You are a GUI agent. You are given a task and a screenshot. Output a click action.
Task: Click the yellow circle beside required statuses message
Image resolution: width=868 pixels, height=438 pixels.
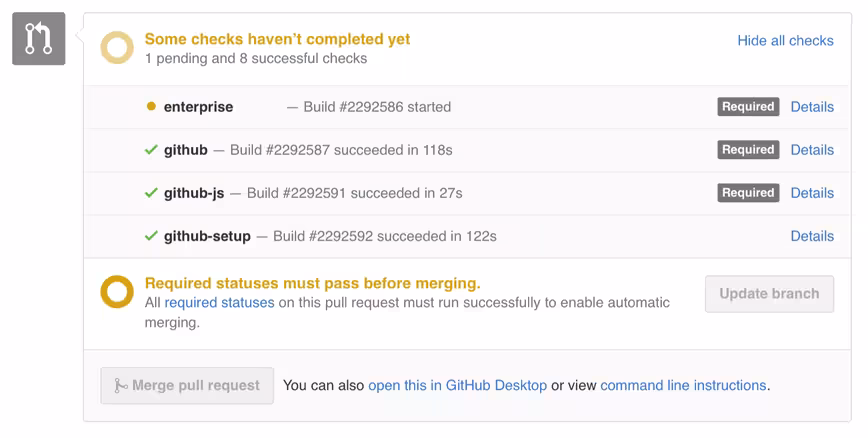pos(117,292)
